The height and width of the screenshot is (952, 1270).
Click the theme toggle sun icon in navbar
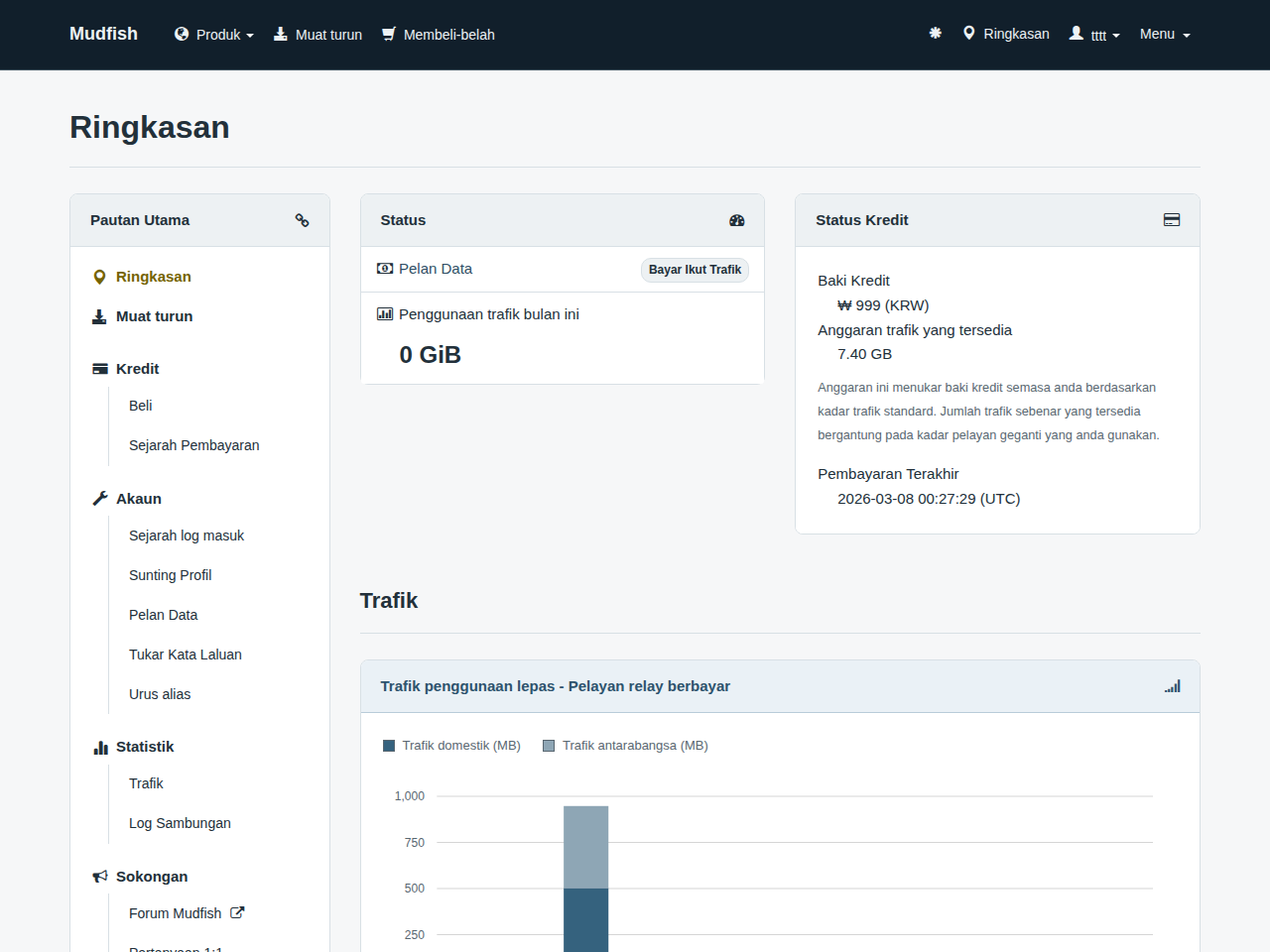(935, 34)
